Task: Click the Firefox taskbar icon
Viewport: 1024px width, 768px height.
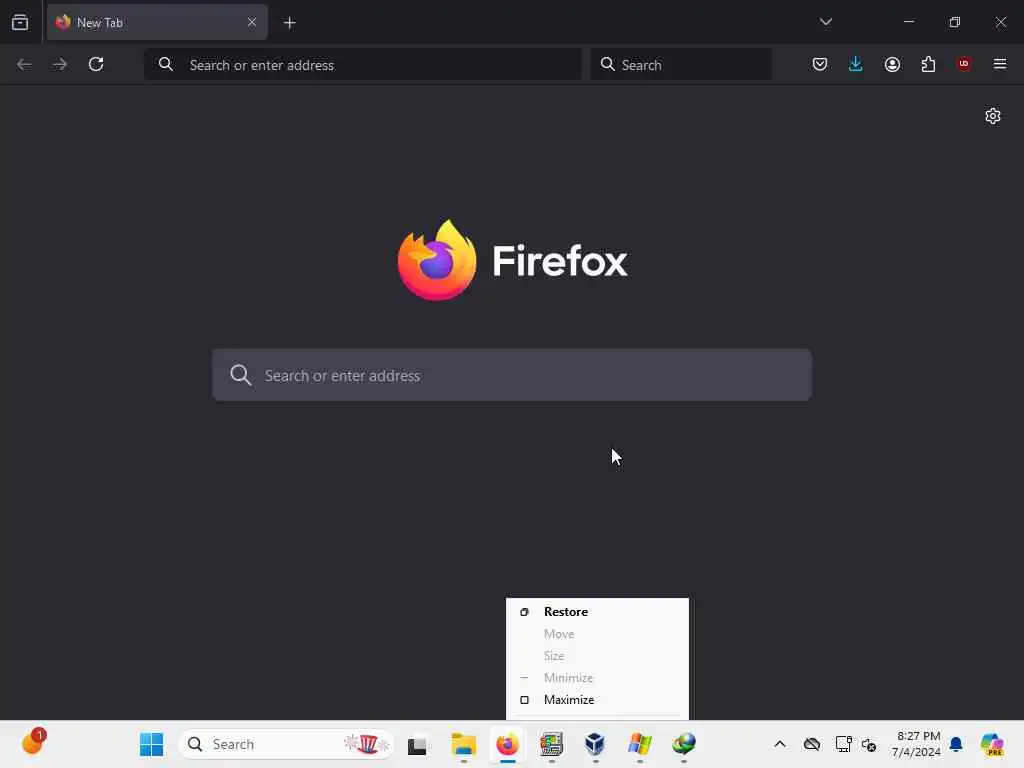Action: (x=507, y=744)
